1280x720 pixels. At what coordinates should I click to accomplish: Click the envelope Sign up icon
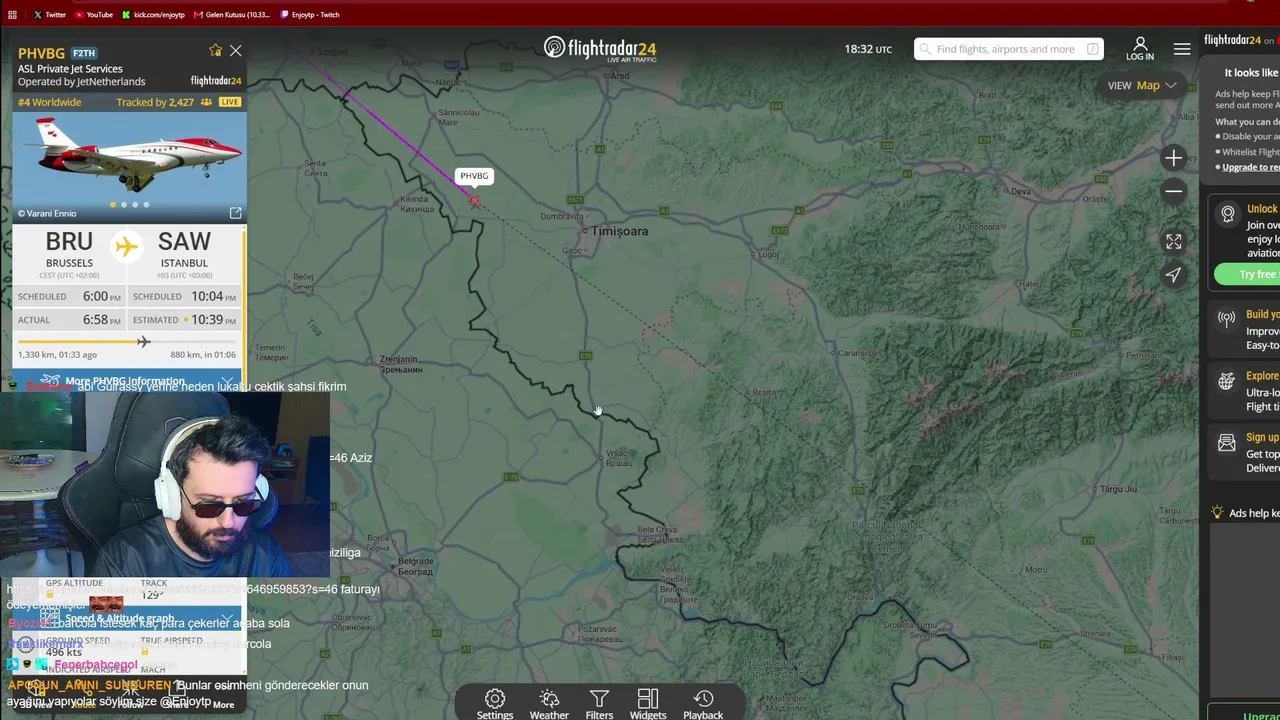click(x=1227, y=443)
